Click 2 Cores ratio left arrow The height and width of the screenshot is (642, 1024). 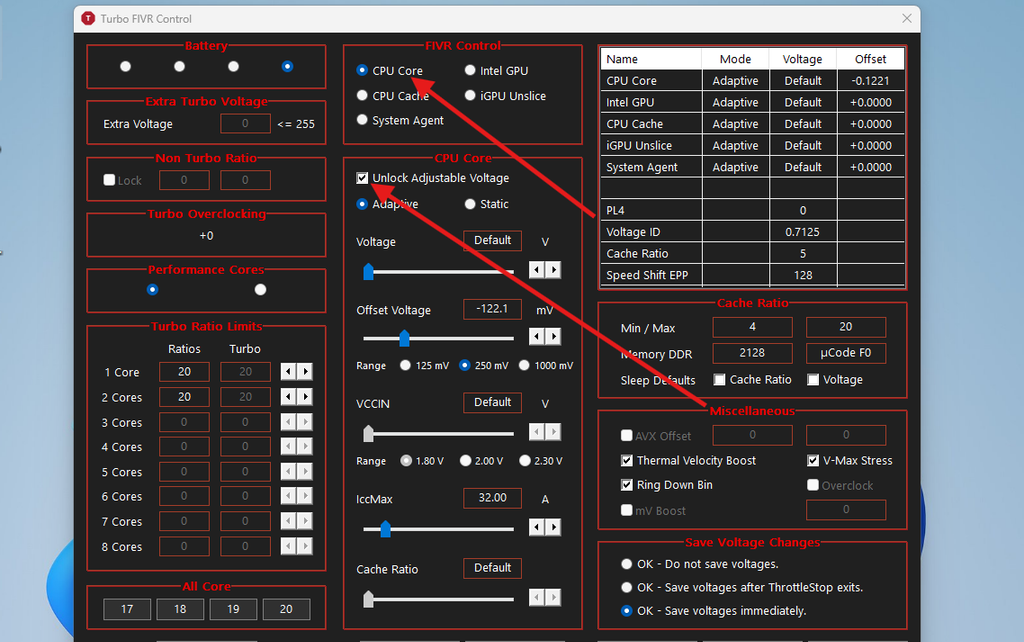pos(288,396)
